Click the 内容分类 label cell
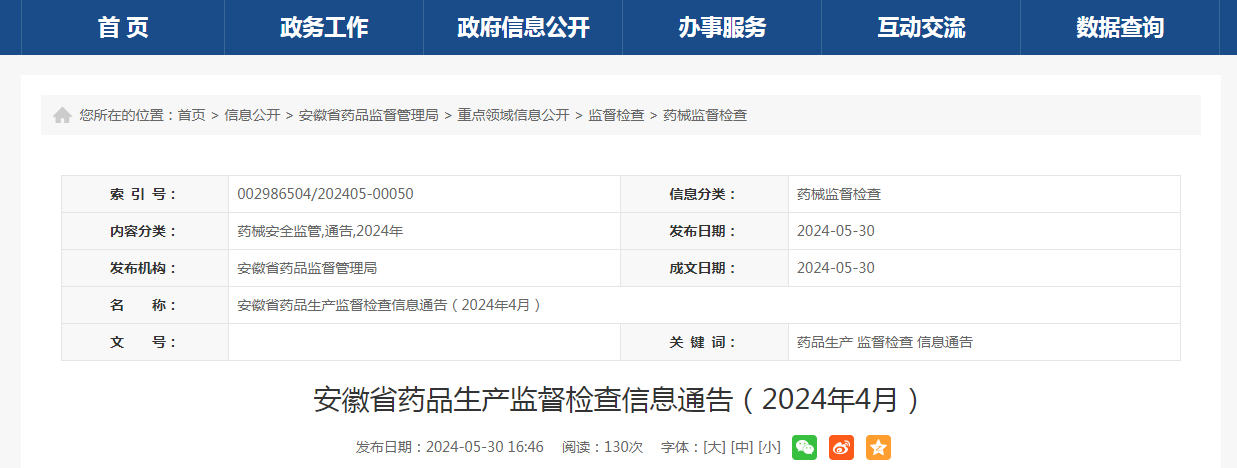 [145, 231]
